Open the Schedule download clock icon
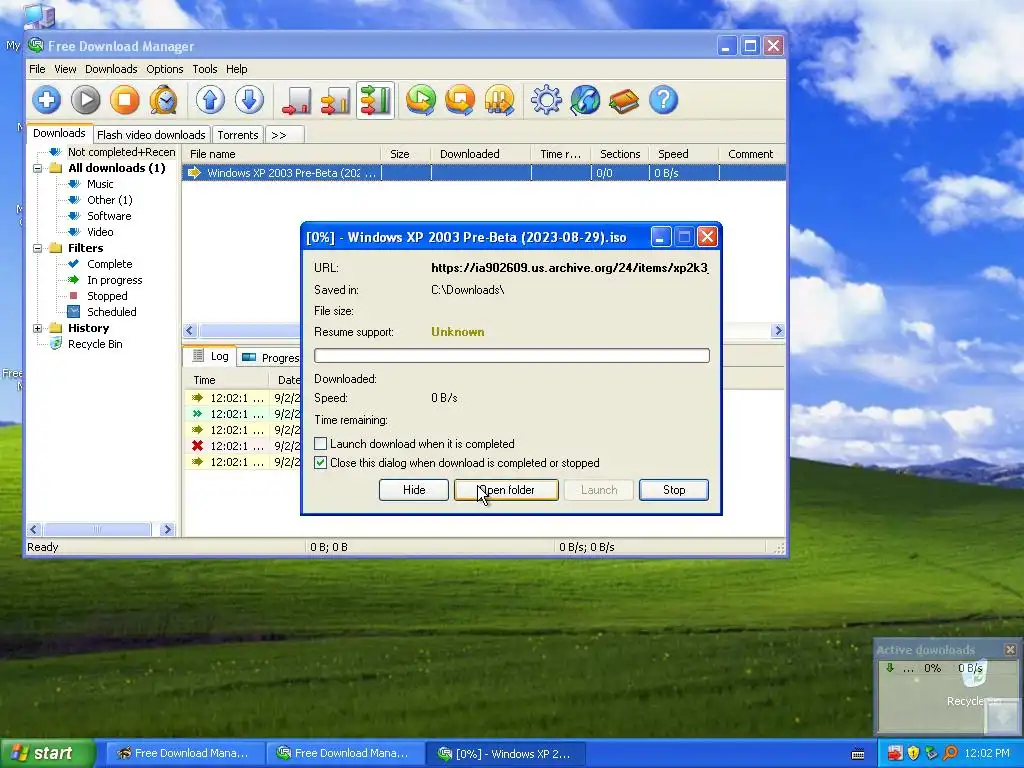 point(163,100)
